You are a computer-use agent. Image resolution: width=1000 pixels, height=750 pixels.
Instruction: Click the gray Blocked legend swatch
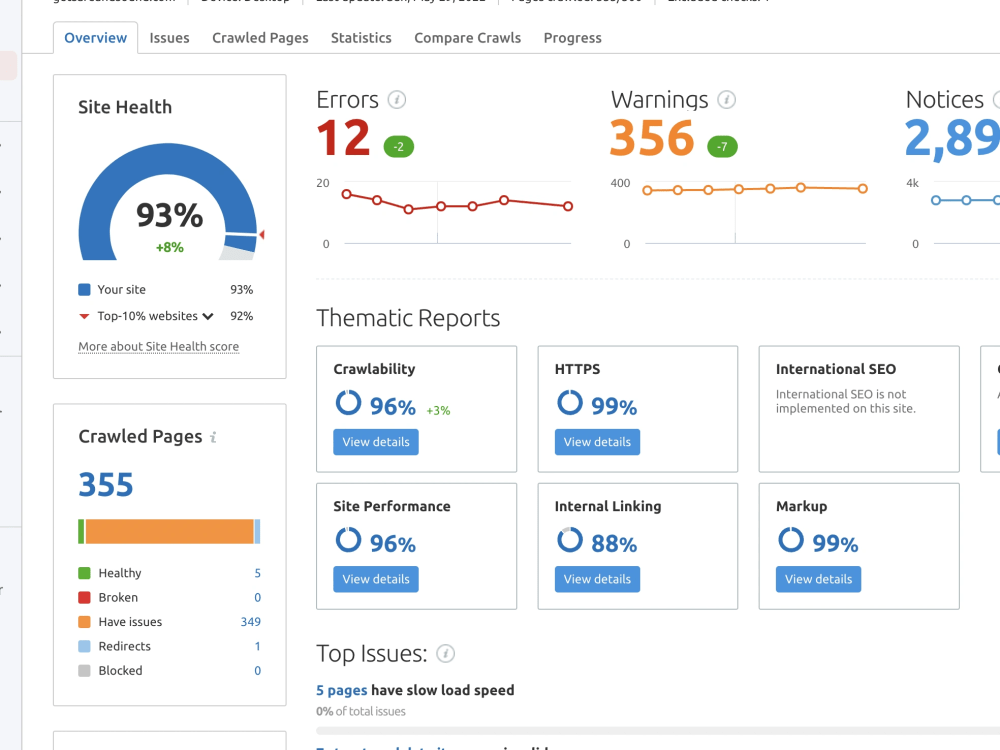coord(84,671)
